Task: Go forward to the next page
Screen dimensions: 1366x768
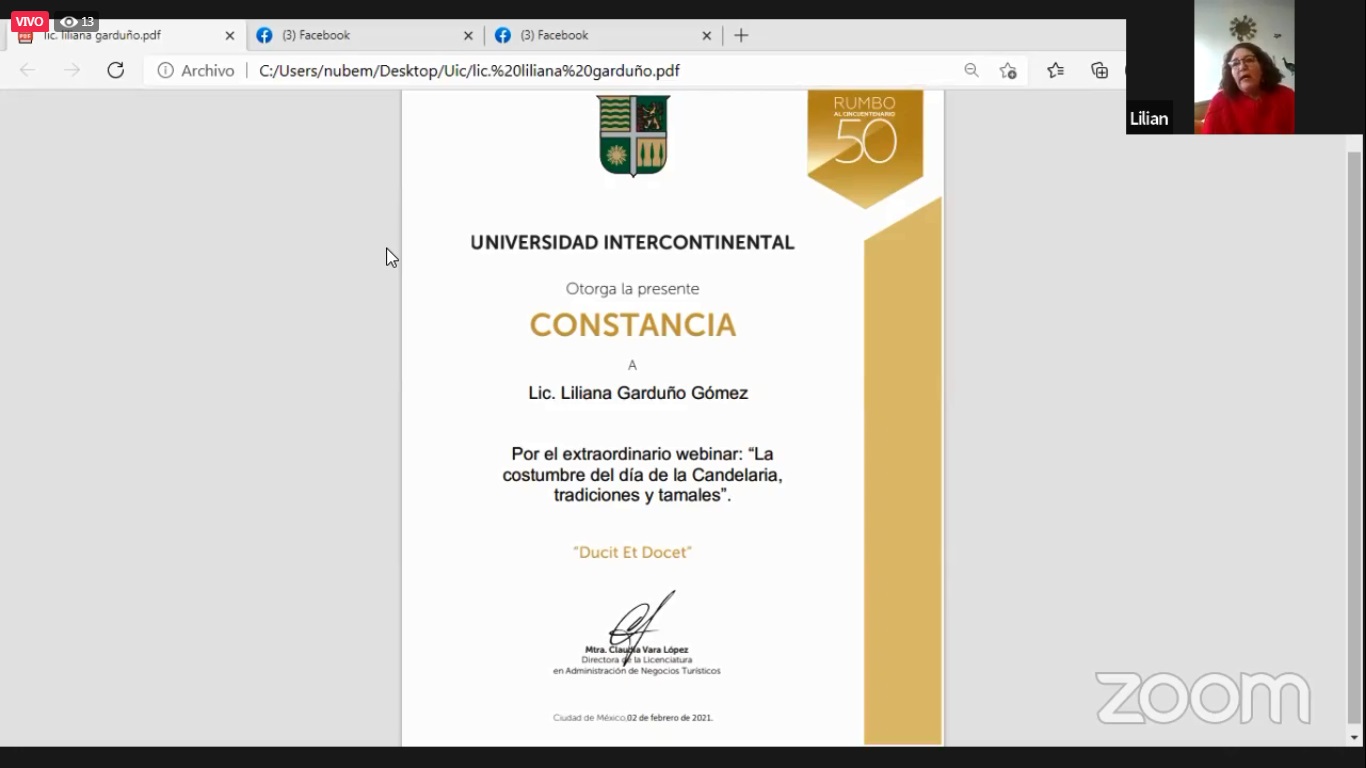Action: click(x=72, y=70)
